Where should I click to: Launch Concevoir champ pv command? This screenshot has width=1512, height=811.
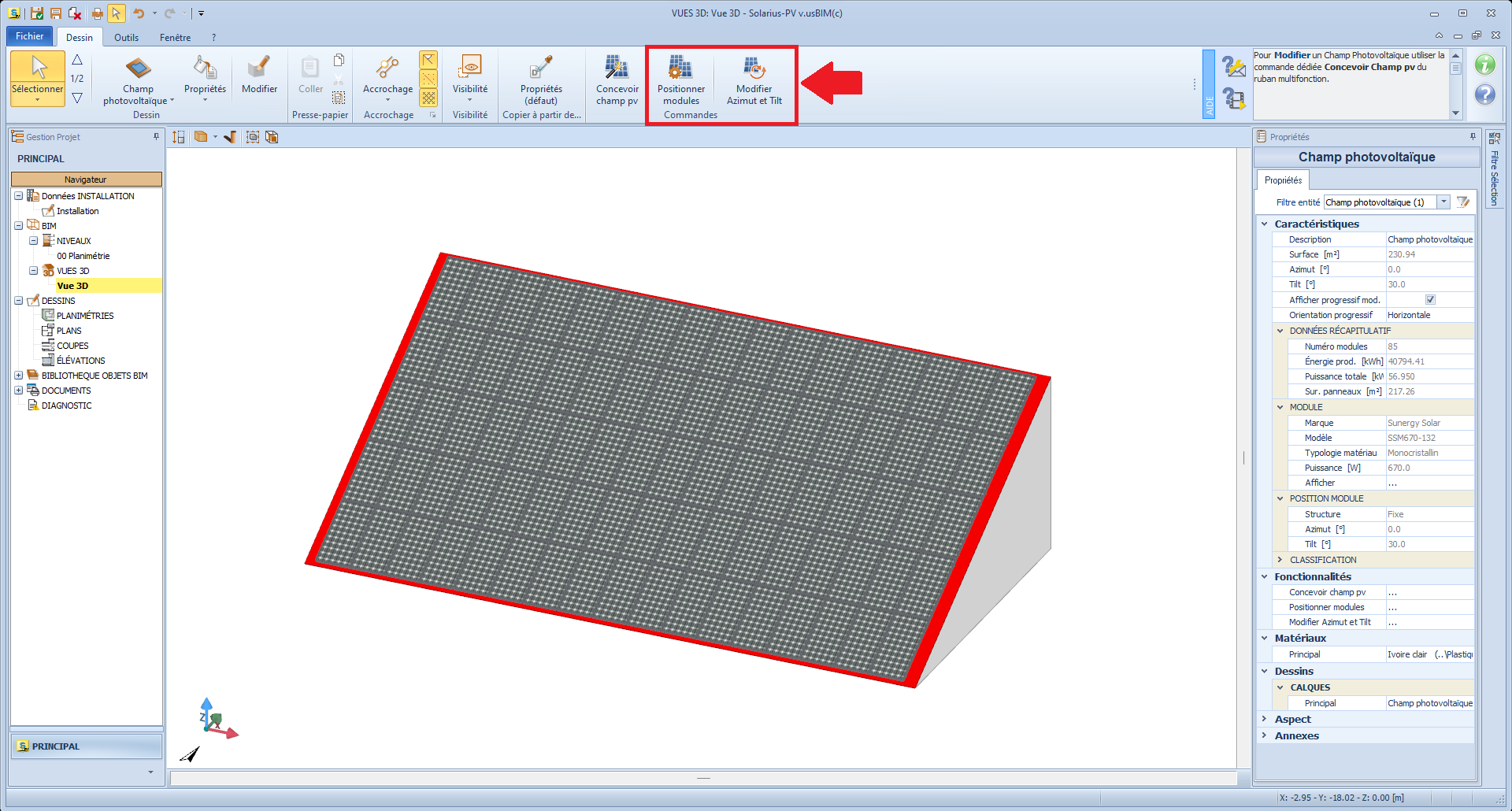click(617, 80)
